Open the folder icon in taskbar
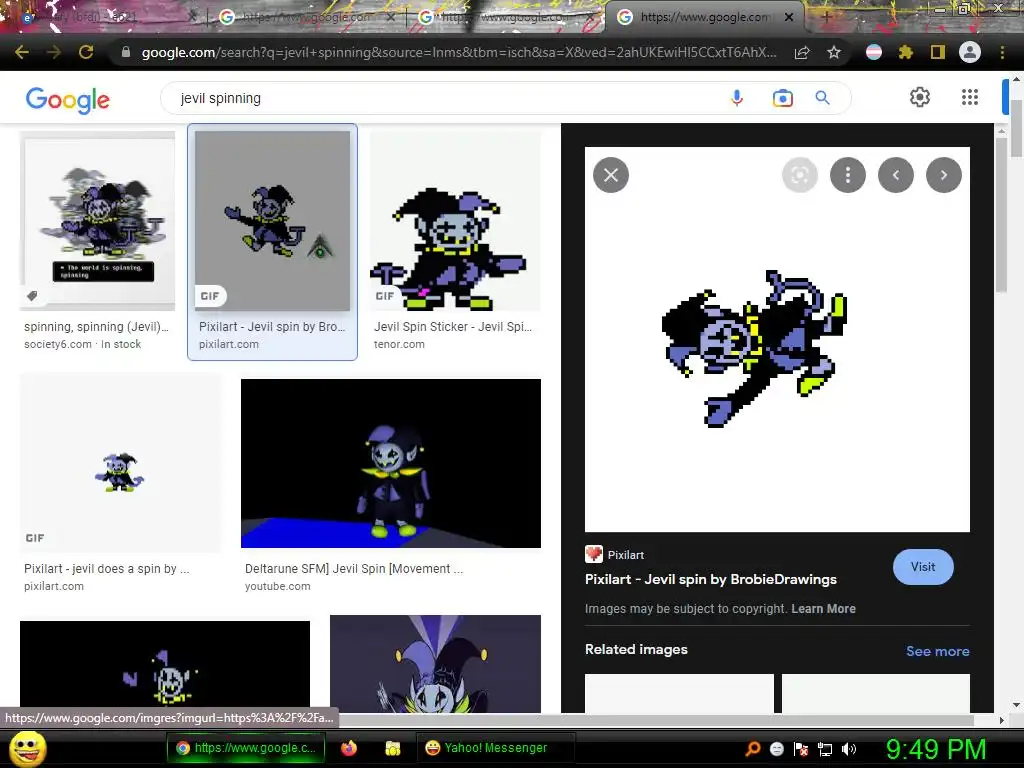1024x768 pixels. pyautogui.click(x=392, y=748)
